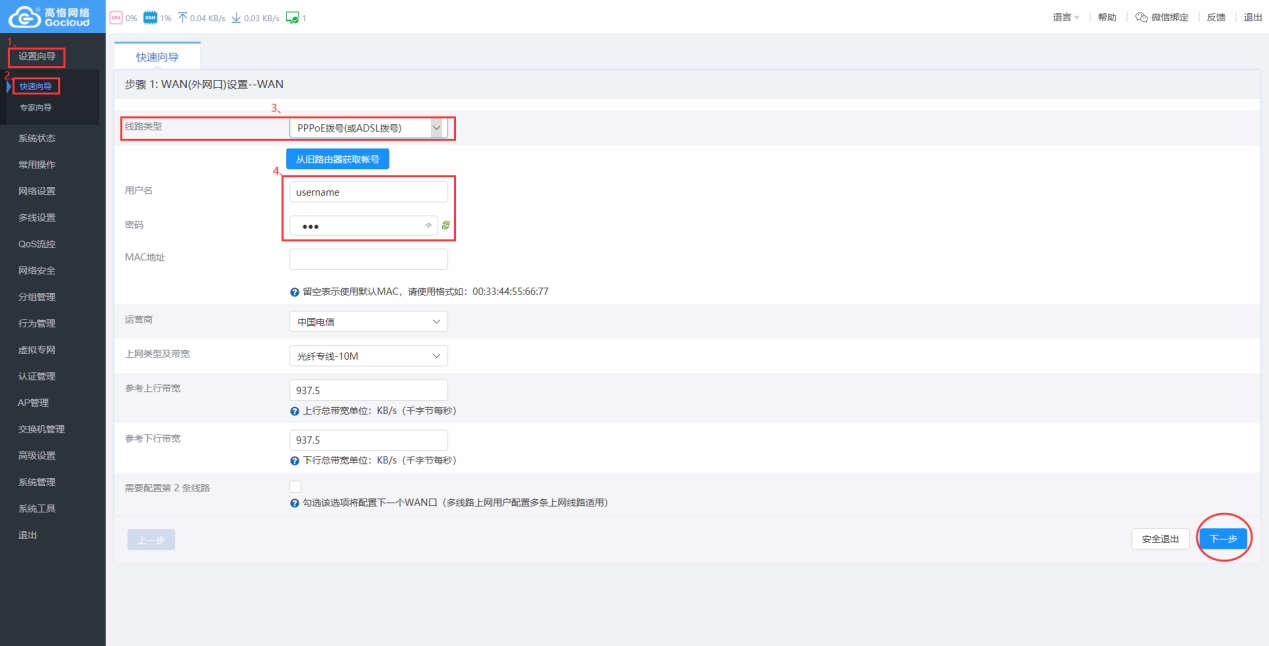
Task: Open the 上网类型及带宽 dropdown
Action: (367, 356)
